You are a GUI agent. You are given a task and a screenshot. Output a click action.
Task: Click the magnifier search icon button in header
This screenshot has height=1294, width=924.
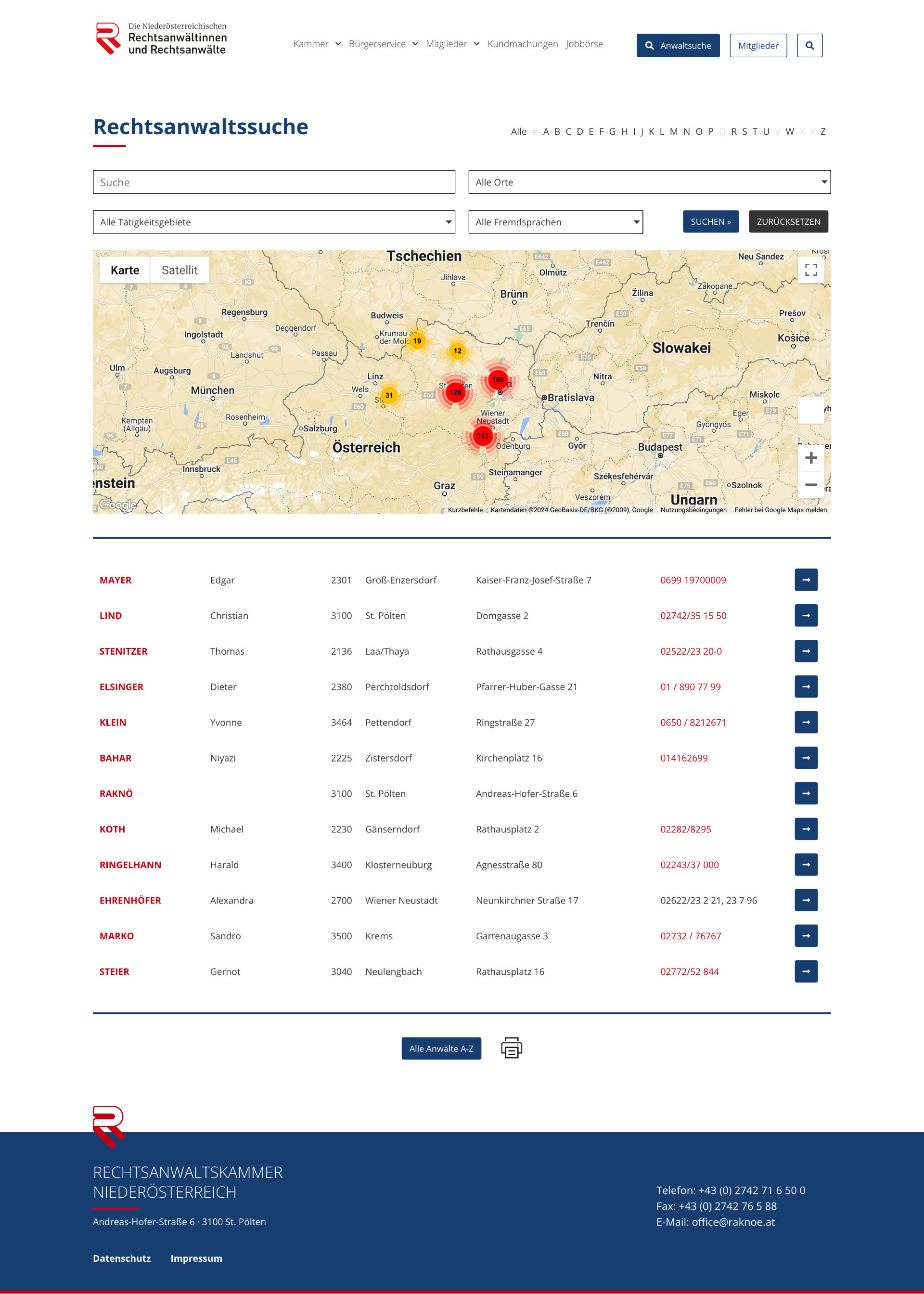coord(809,46)
